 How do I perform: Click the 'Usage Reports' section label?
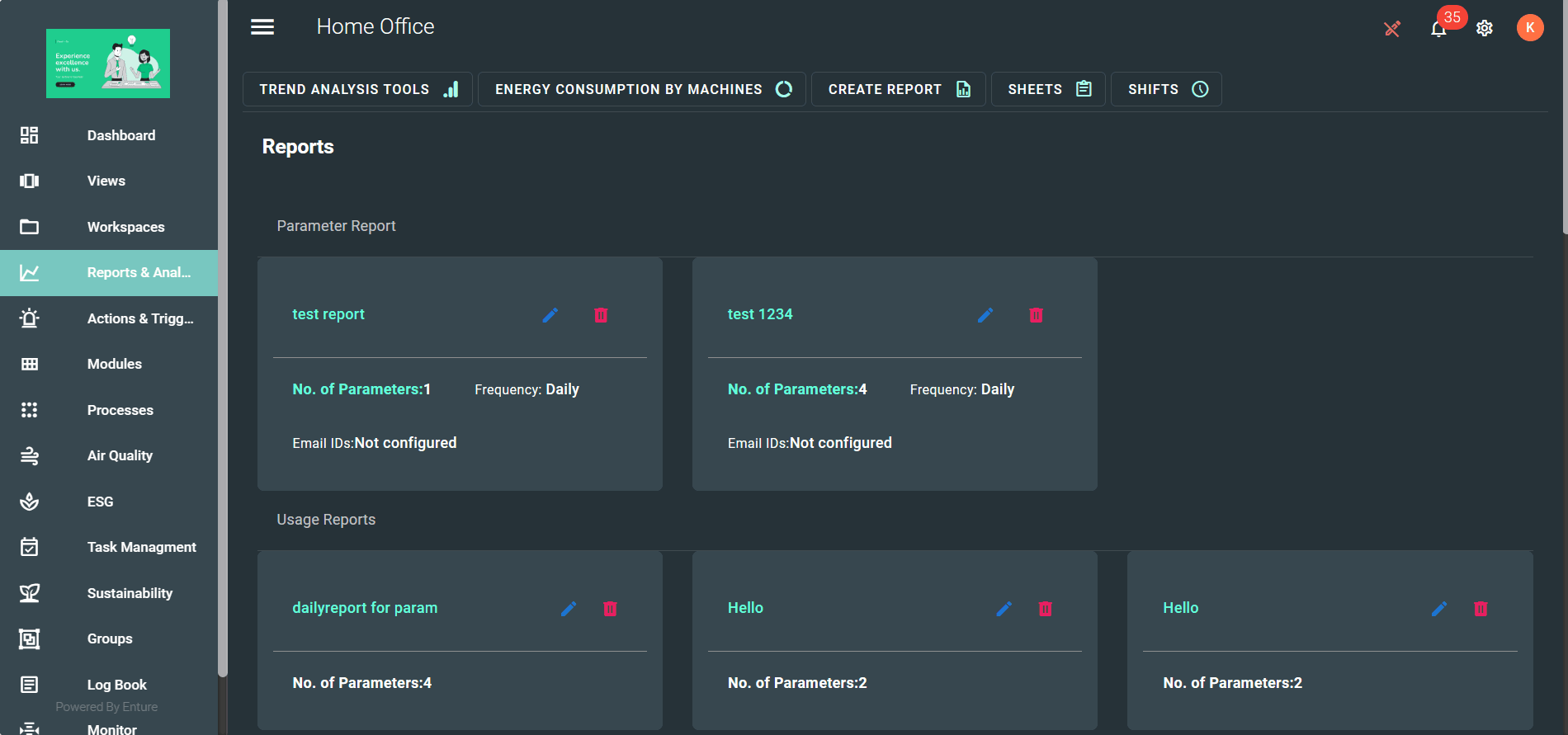pyautogui.click(x=326, y=520)
